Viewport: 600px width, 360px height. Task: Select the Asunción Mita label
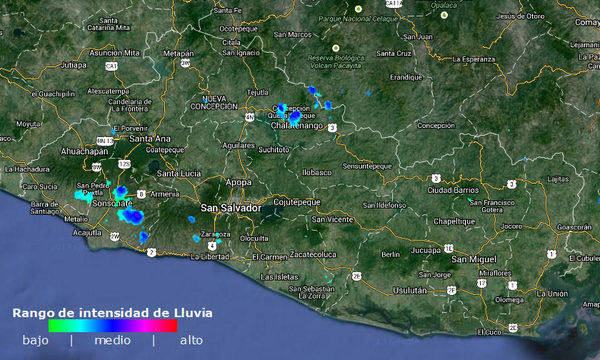point(114,53)
